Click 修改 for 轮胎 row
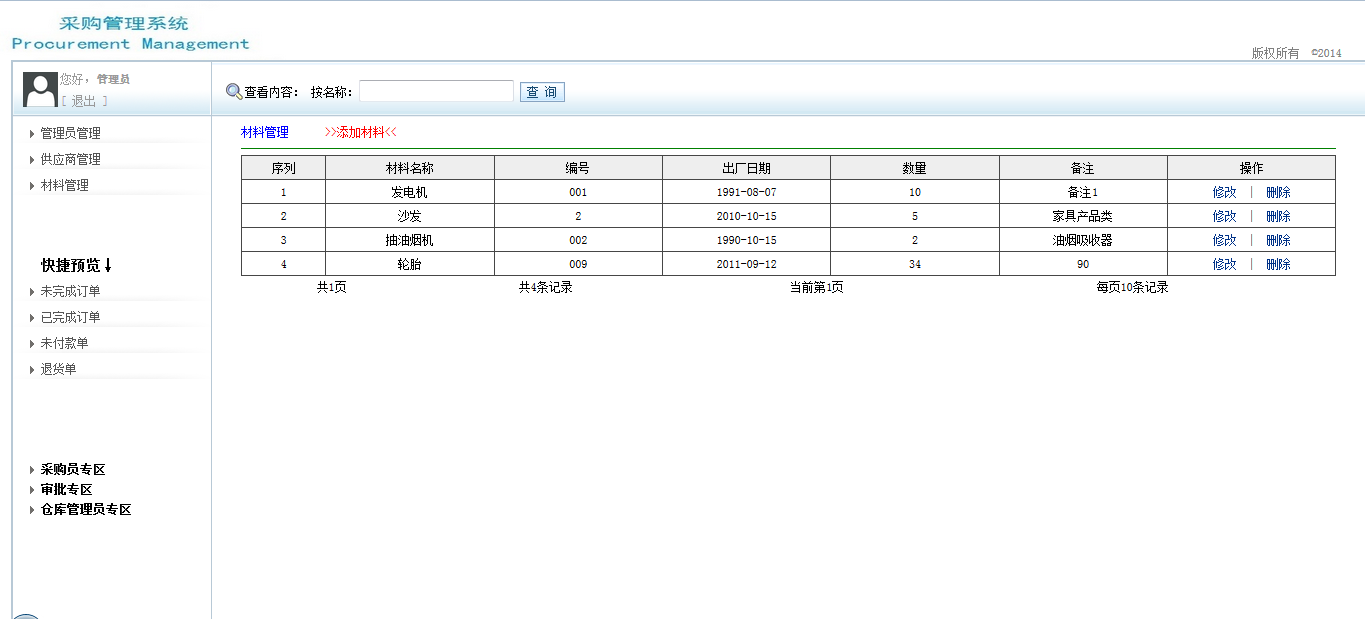 (1224, 264)
